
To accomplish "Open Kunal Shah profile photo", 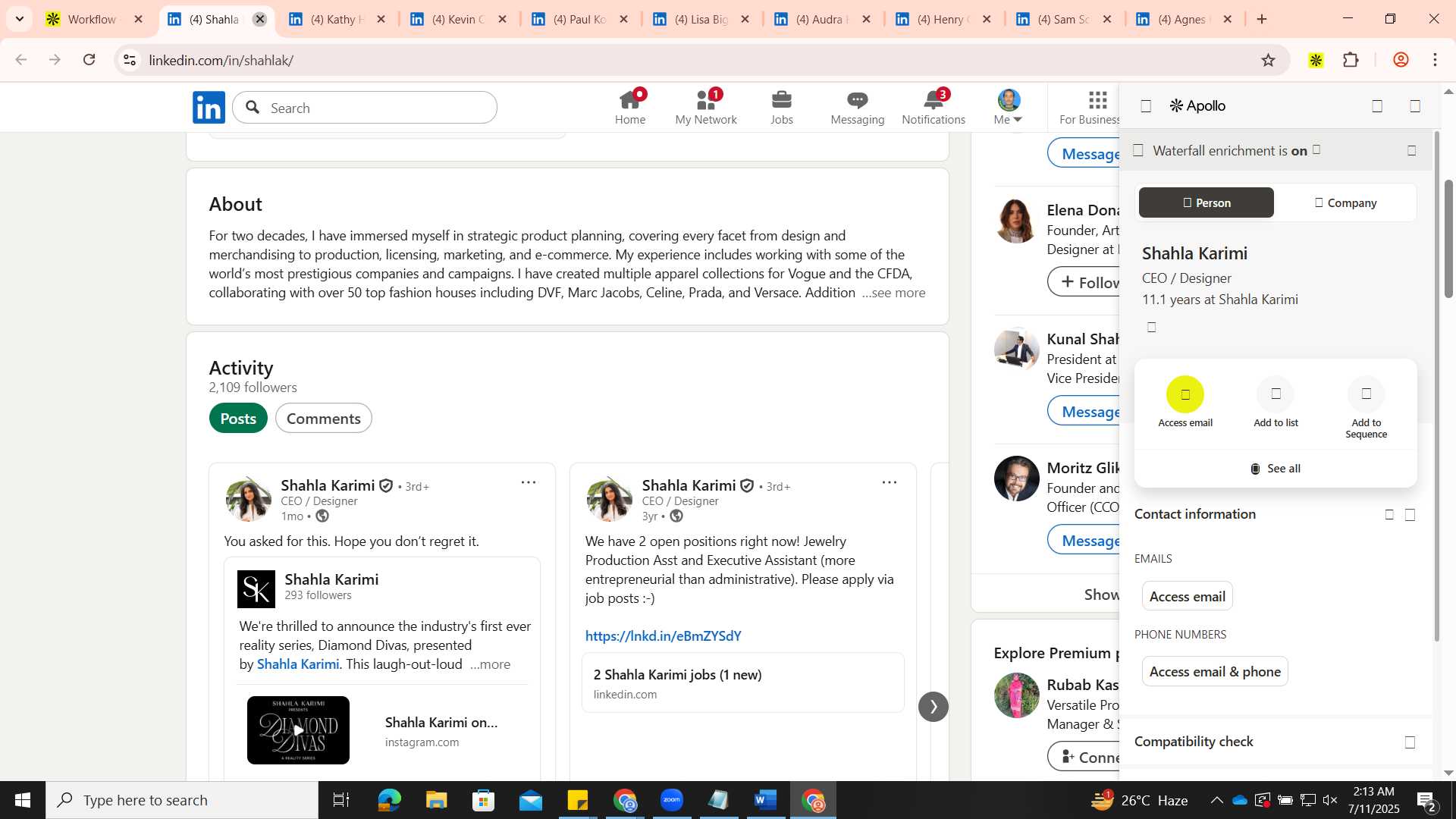I will (x=1016, y=350).
